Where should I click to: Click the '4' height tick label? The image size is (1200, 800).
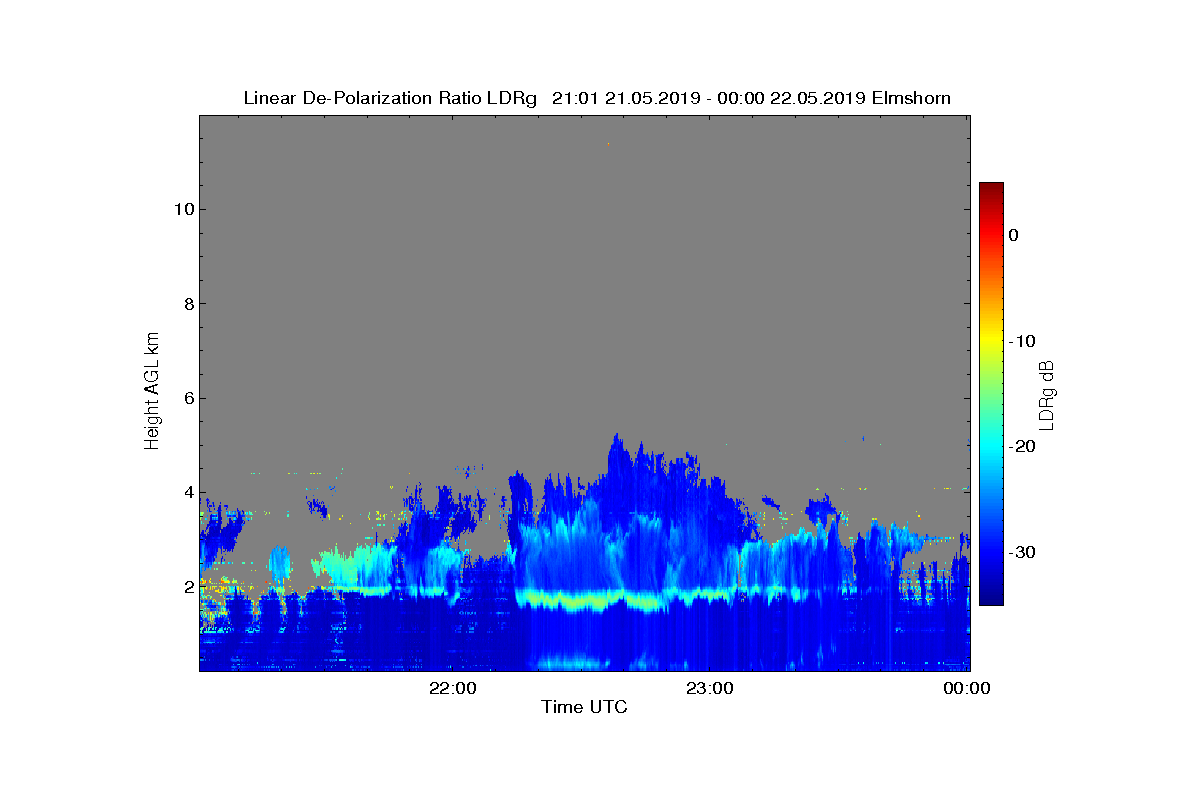click(x=187, y=492)
